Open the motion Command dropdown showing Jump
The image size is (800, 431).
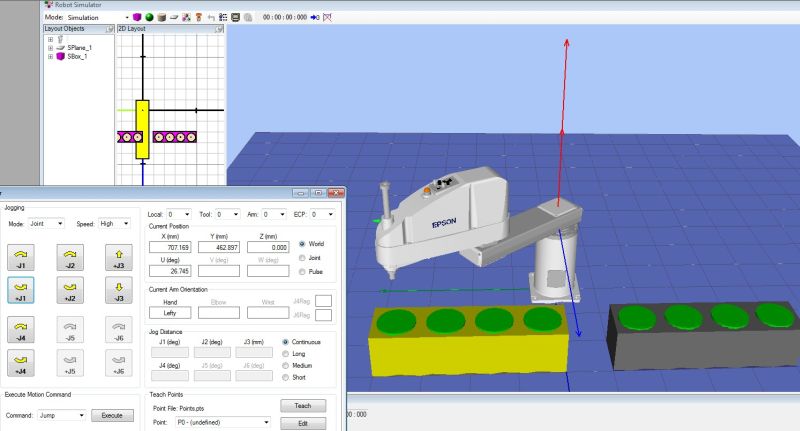click(60, 415)
